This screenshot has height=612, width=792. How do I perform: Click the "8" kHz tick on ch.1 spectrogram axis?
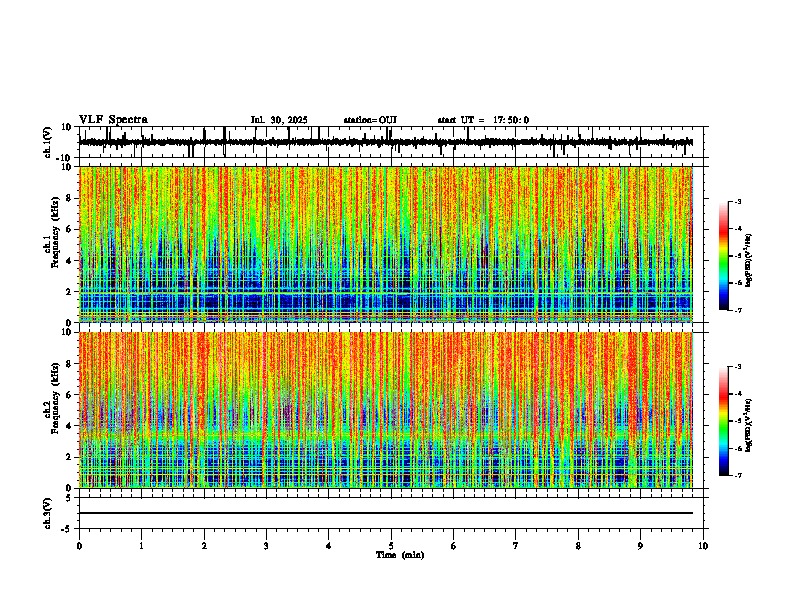pyautogui.click(x=70, y=198)
